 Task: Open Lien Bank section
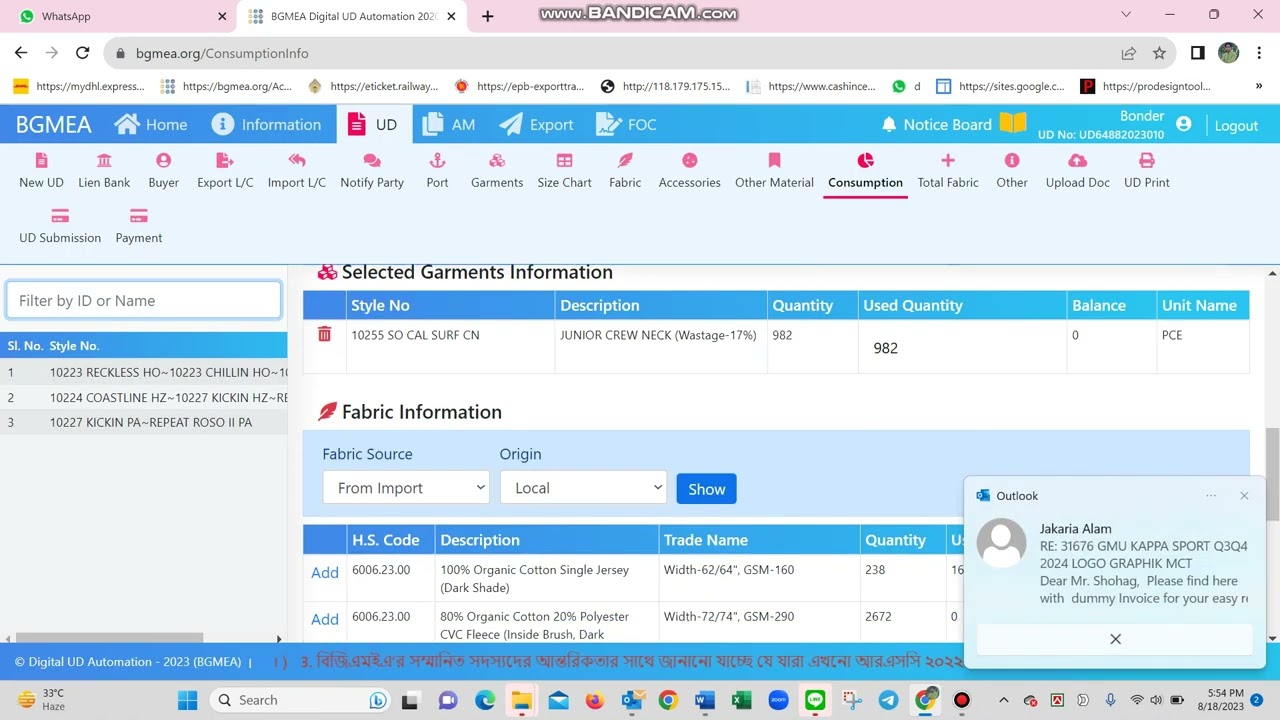pos(104,171)
